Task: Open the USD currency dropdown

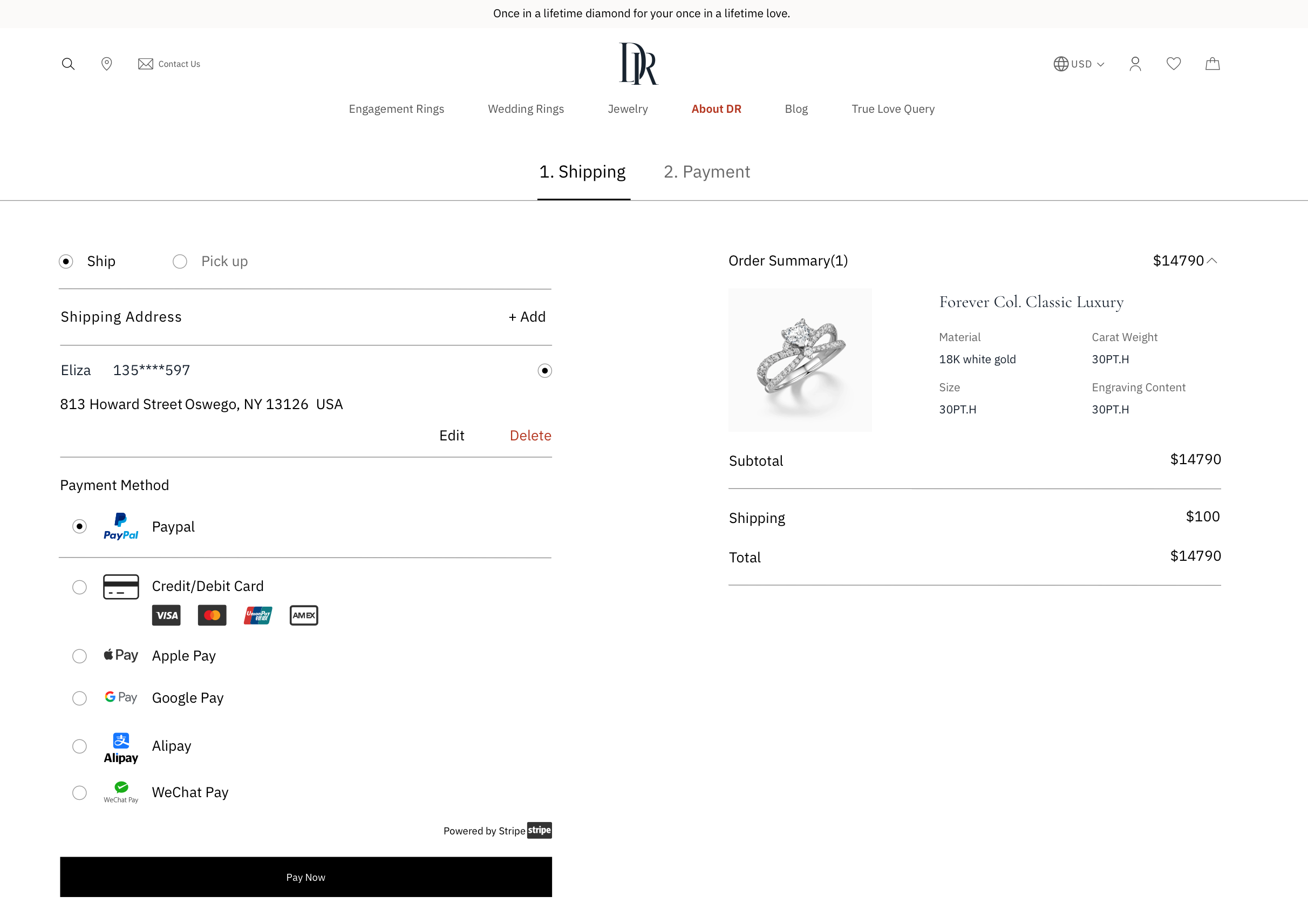Action: pyautogui.click(x=1080, y=64)
